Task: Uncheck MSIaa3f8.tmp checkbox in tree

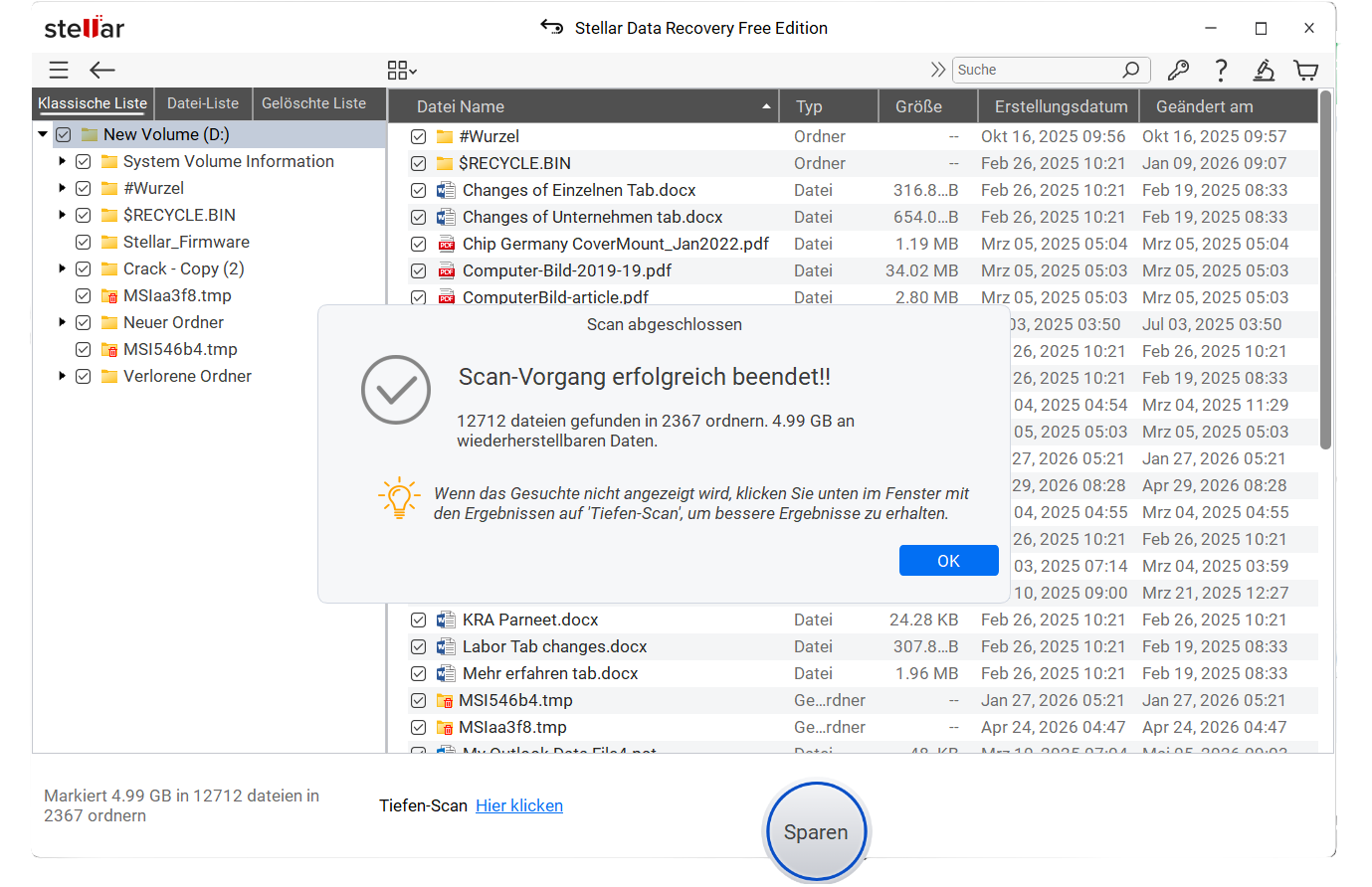Action: coord(84,295)
